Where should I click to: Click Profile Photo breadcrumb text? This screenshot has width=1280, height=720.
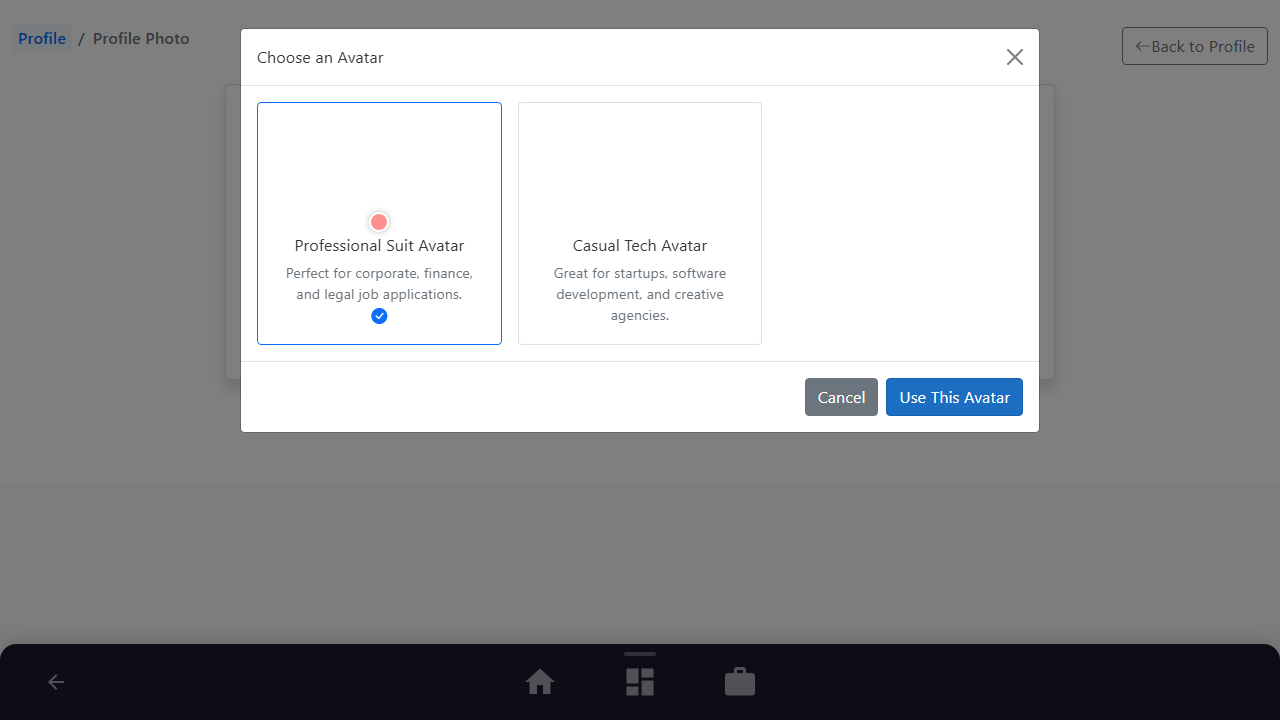pyautogui.click(x=141, y=39)
